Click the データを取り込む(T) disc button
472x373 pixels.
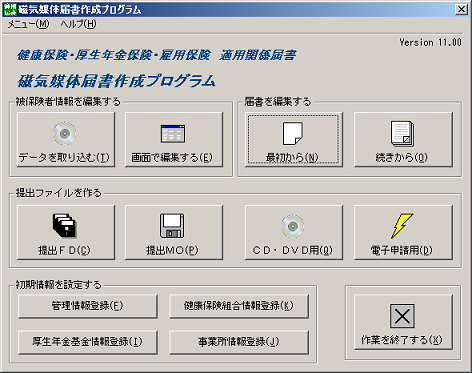click(66, 139)
